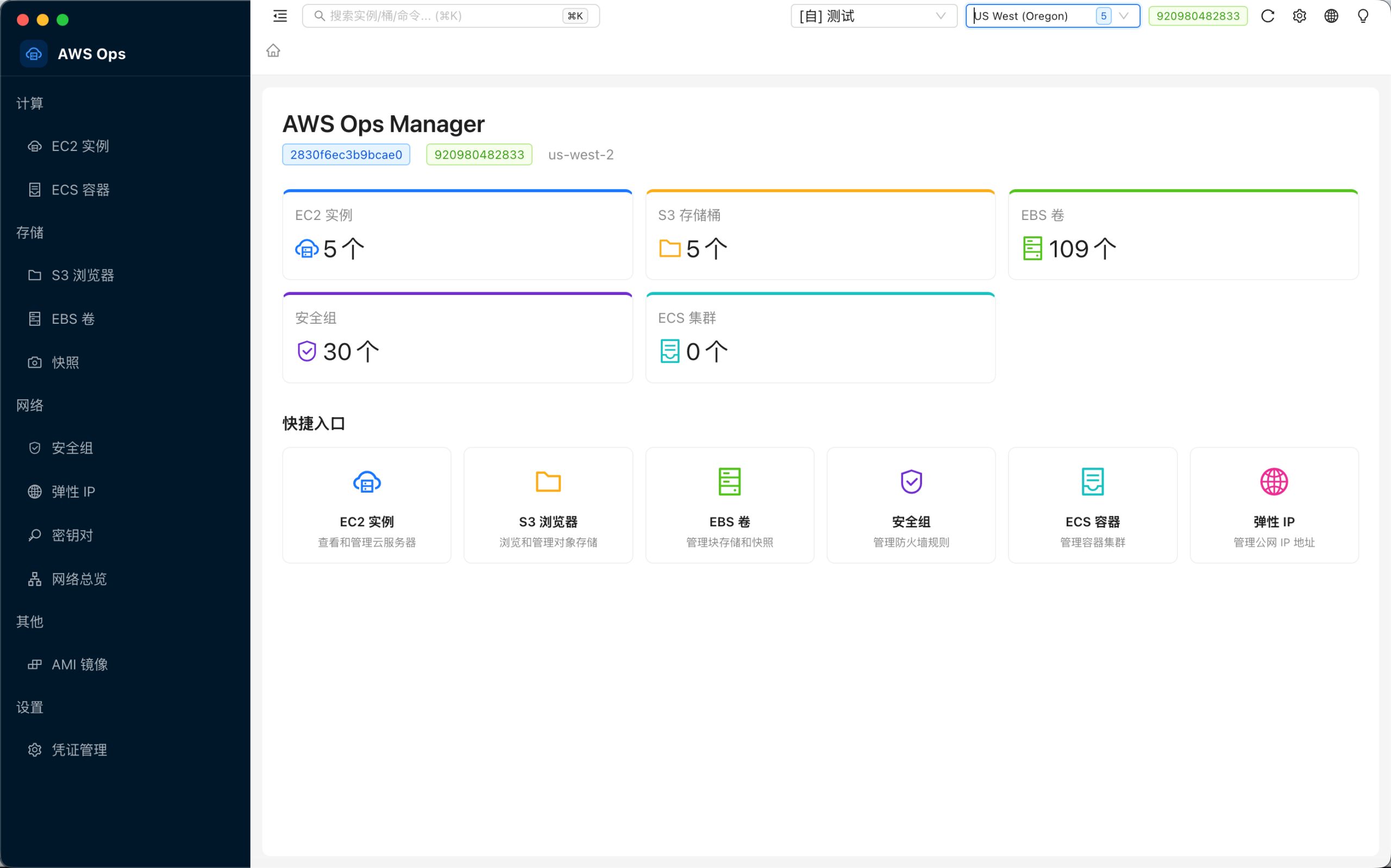Open the ECS 集群 stat card showing 0 个
The image size is (1391, 868).
820,338
